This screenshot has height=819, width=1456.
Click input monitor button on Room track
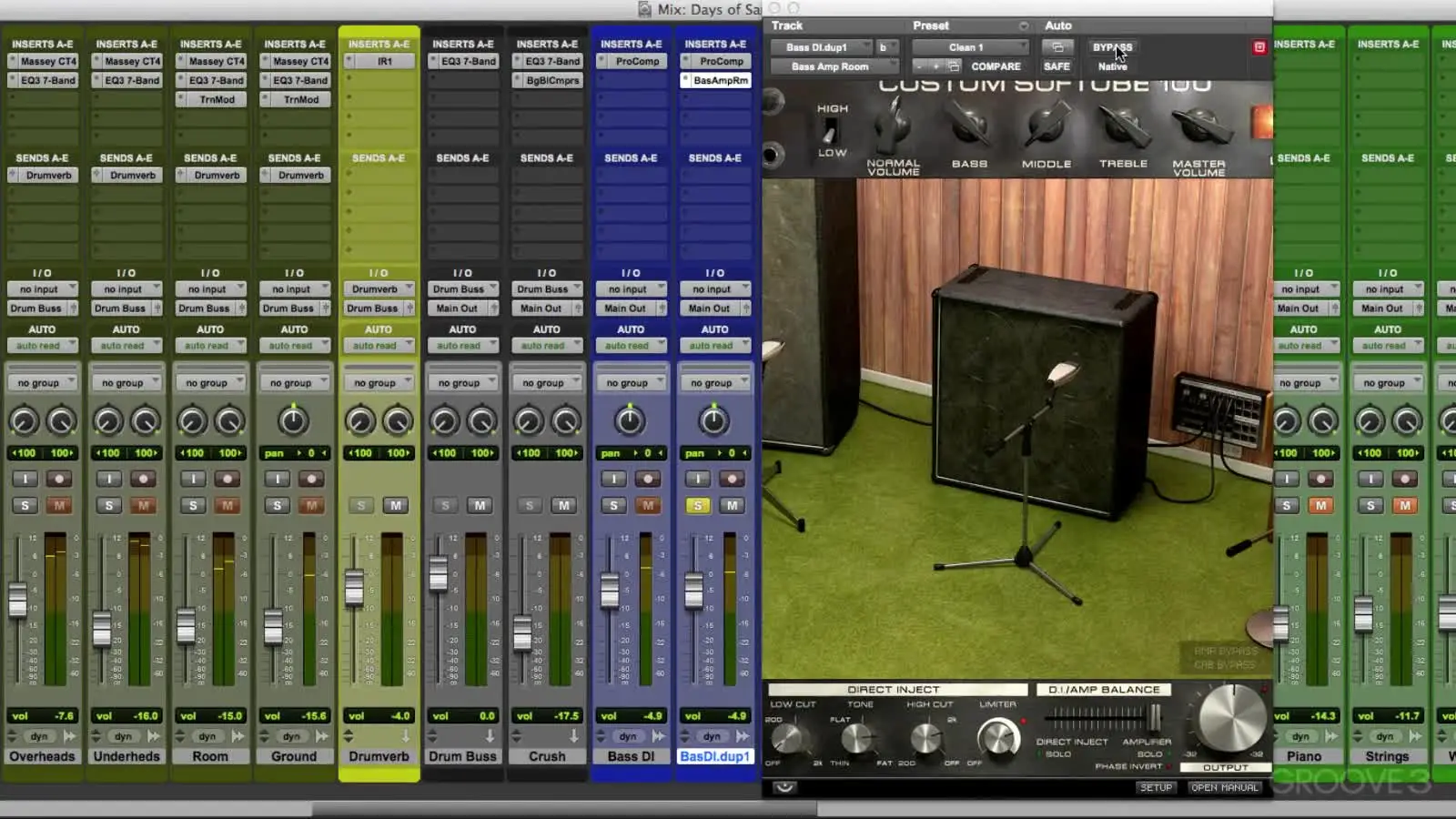coord(193,479)
